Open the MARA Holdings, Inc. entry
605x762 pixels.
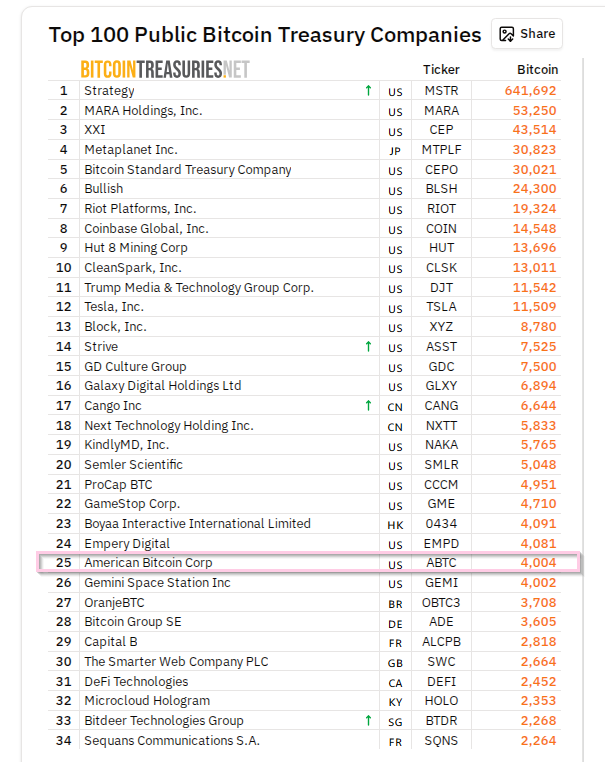point(143,110)
